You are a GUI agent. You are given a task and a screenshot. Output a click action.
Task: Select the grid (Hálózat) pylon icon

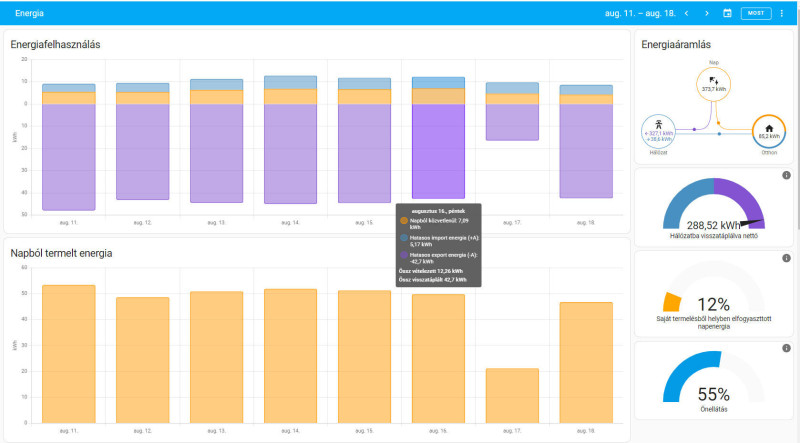(658, 124)
